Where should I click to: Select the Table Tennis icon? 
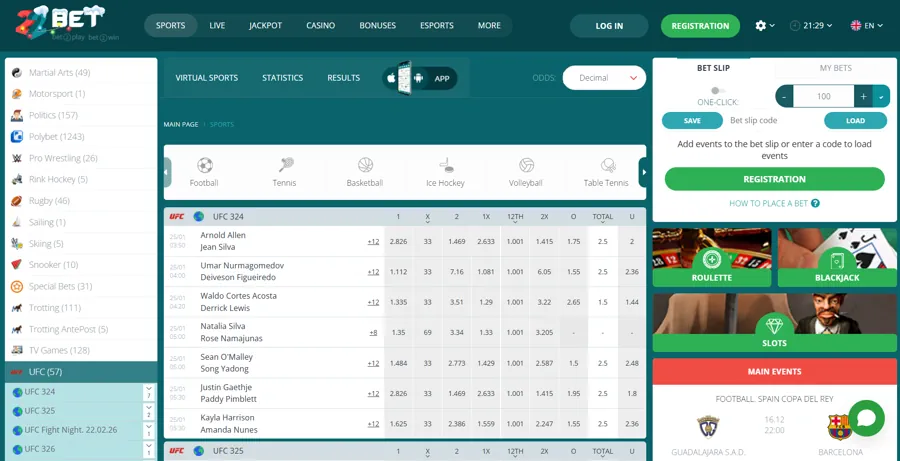tap(607, 166)
